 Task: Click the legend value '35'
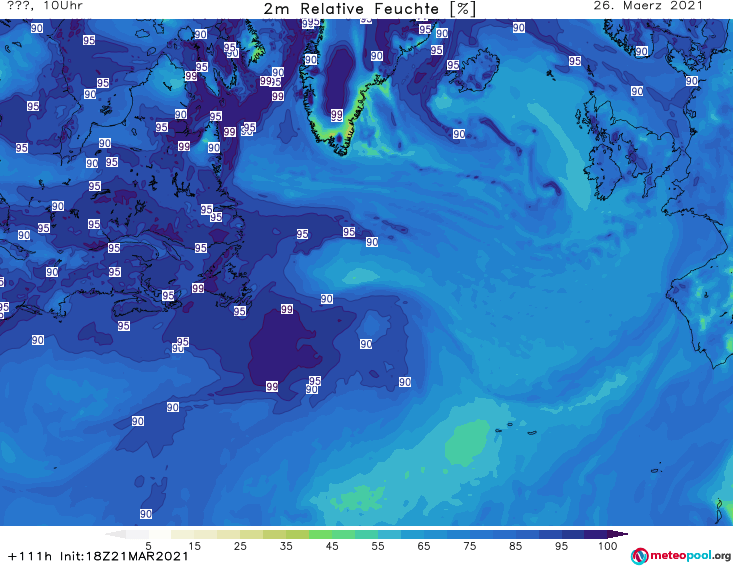pos(286,546)
